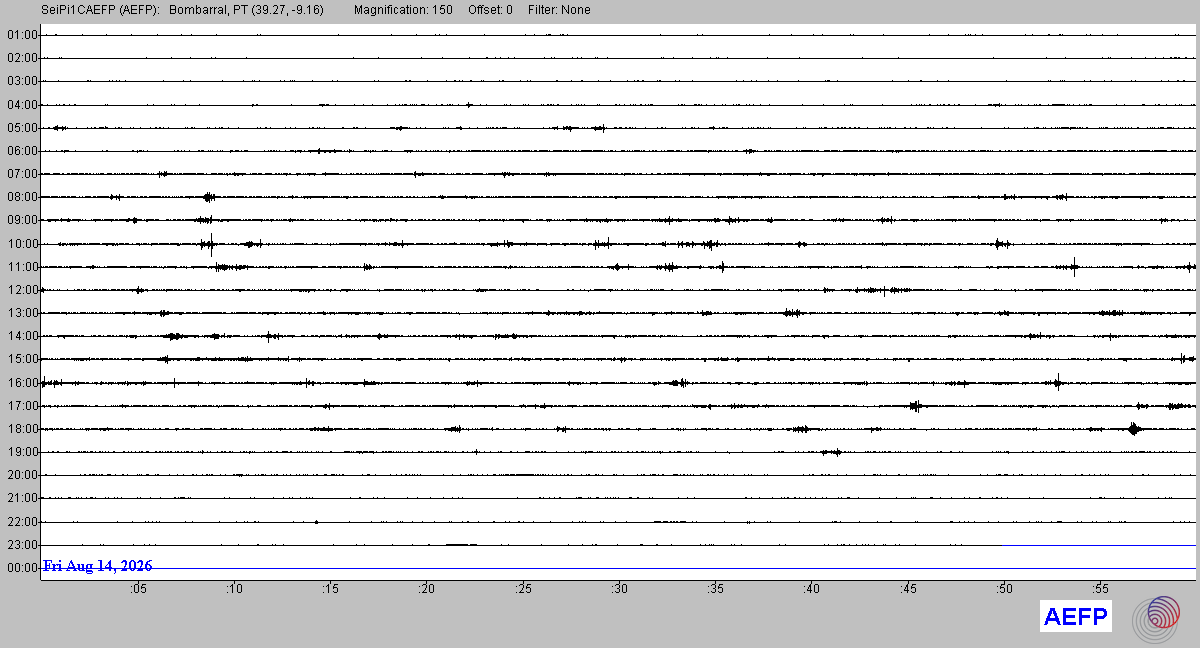The height and width of the screenshot is (648, 1200).
Task: Click the large seismic burst on the 18:00 trace
Action: [x=1133, y=429]
